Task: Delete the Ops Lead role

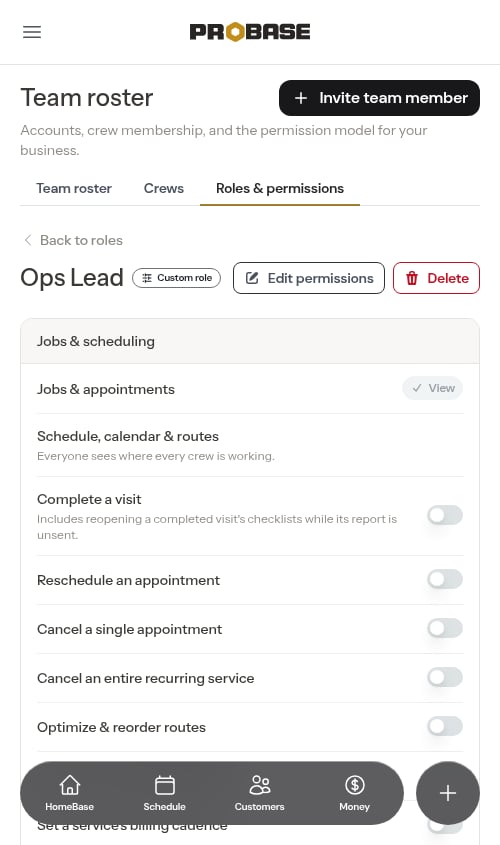Action: pyautogui.click(x=436, y=278)
